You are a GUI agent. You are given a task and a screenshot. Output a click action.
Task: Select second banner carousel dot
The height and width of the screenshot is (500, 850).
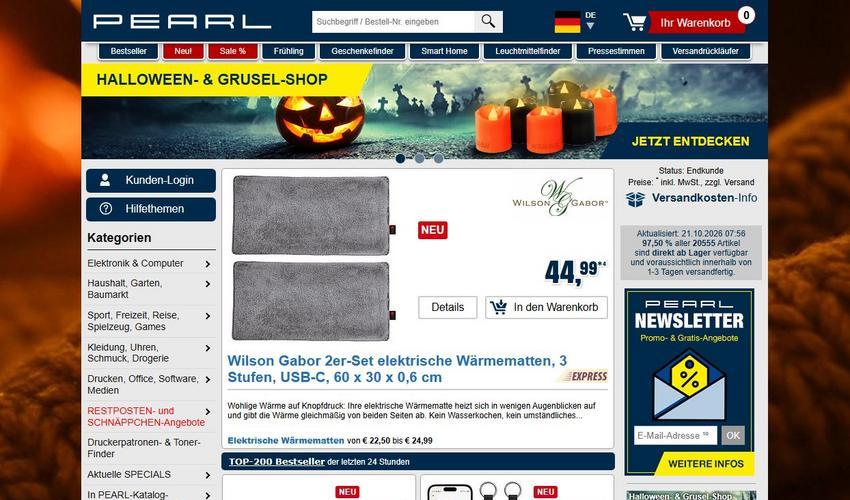click(419, 159)
